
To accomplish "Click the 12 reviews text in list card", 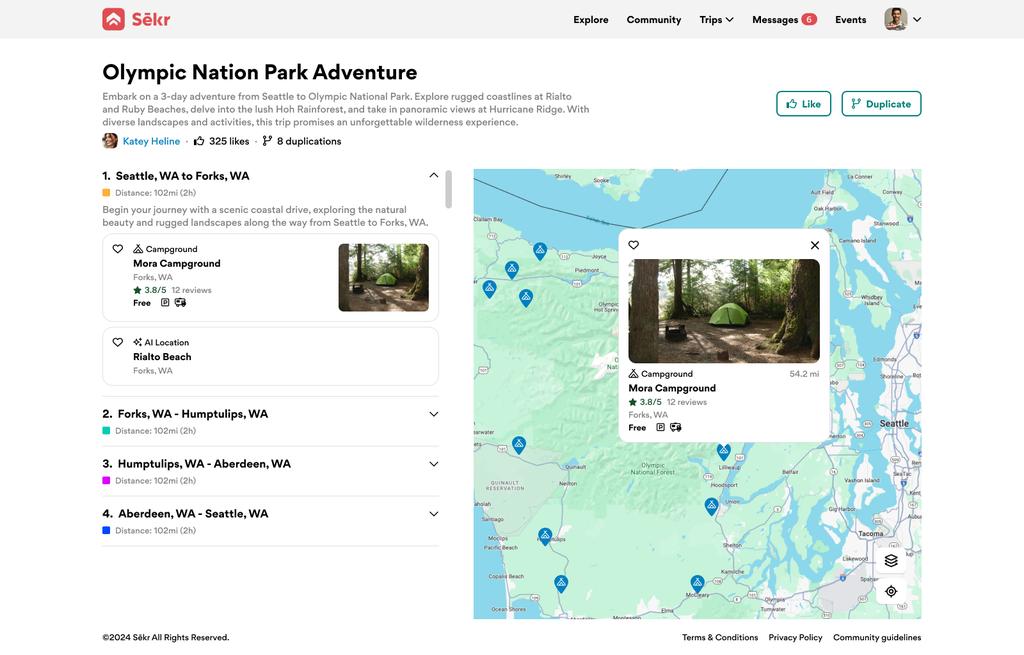I will click(191, 290).
